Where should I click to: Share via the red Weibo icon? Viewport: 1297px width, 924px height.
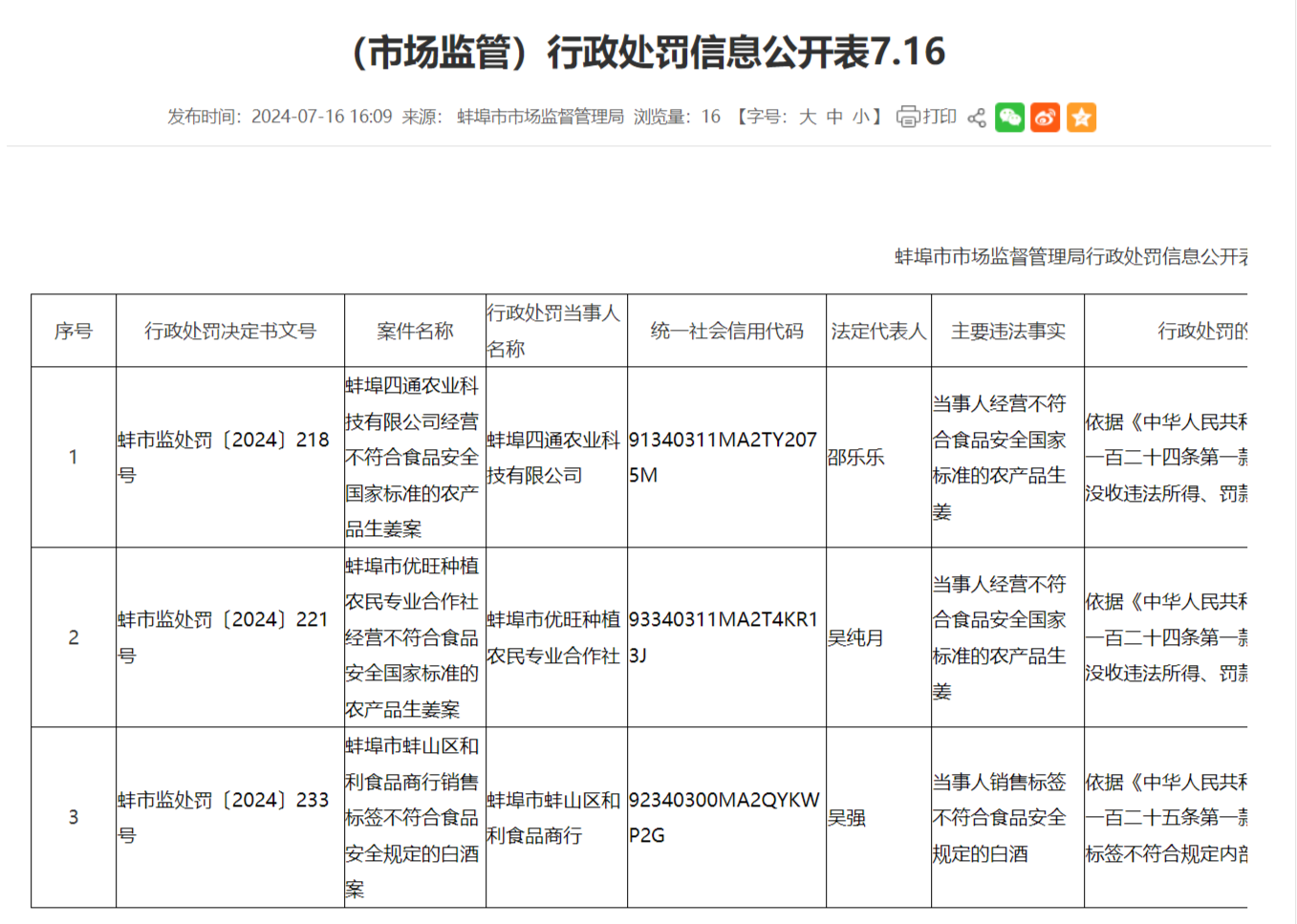pos(1046,117)
